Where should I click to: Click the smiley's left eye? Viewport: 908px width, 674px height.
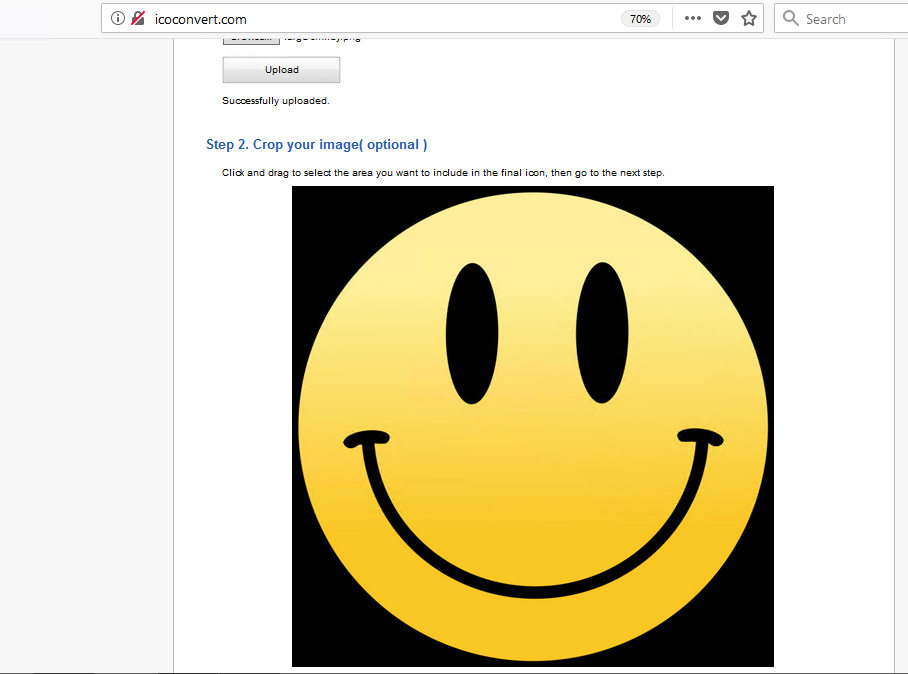tap(471, 333)
